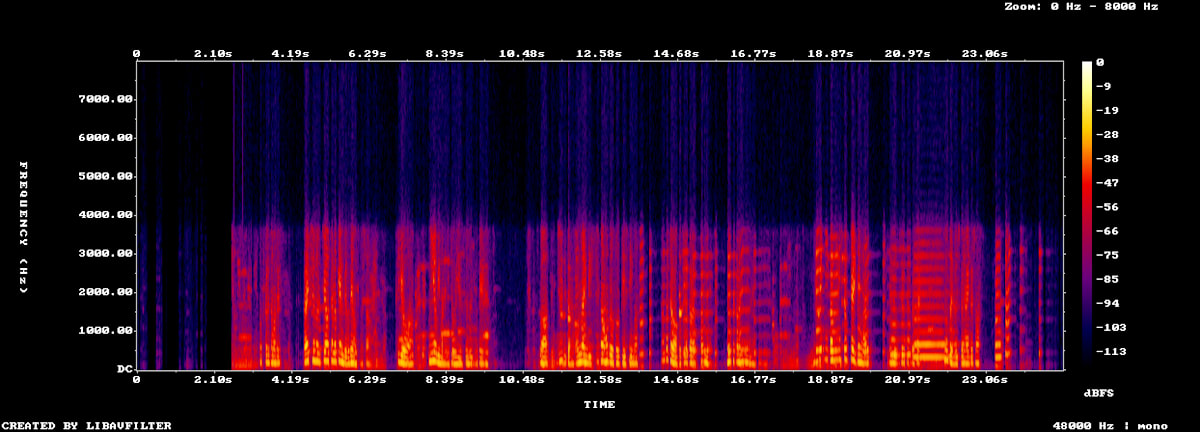Select the 6000.00 frequency axis label

pos(105,138)
